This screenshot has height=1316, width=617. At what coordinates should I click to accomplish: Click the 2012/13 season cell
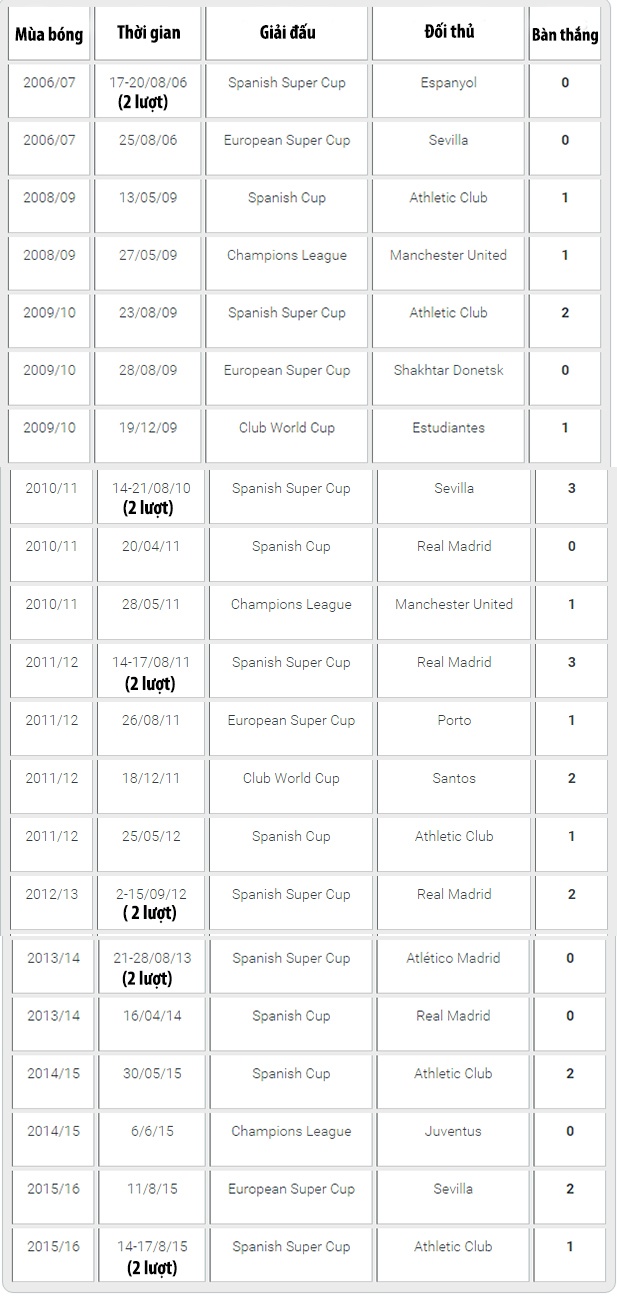(51, 894)
